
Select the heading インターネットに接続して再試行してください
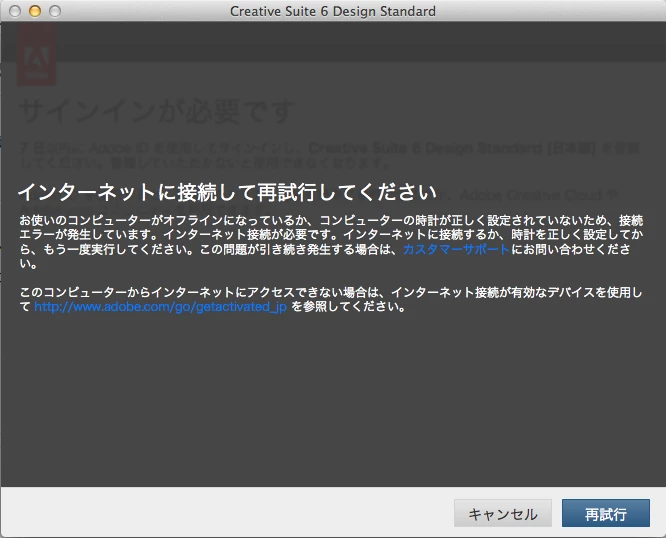pyautogui.click(x=227, y=192)
